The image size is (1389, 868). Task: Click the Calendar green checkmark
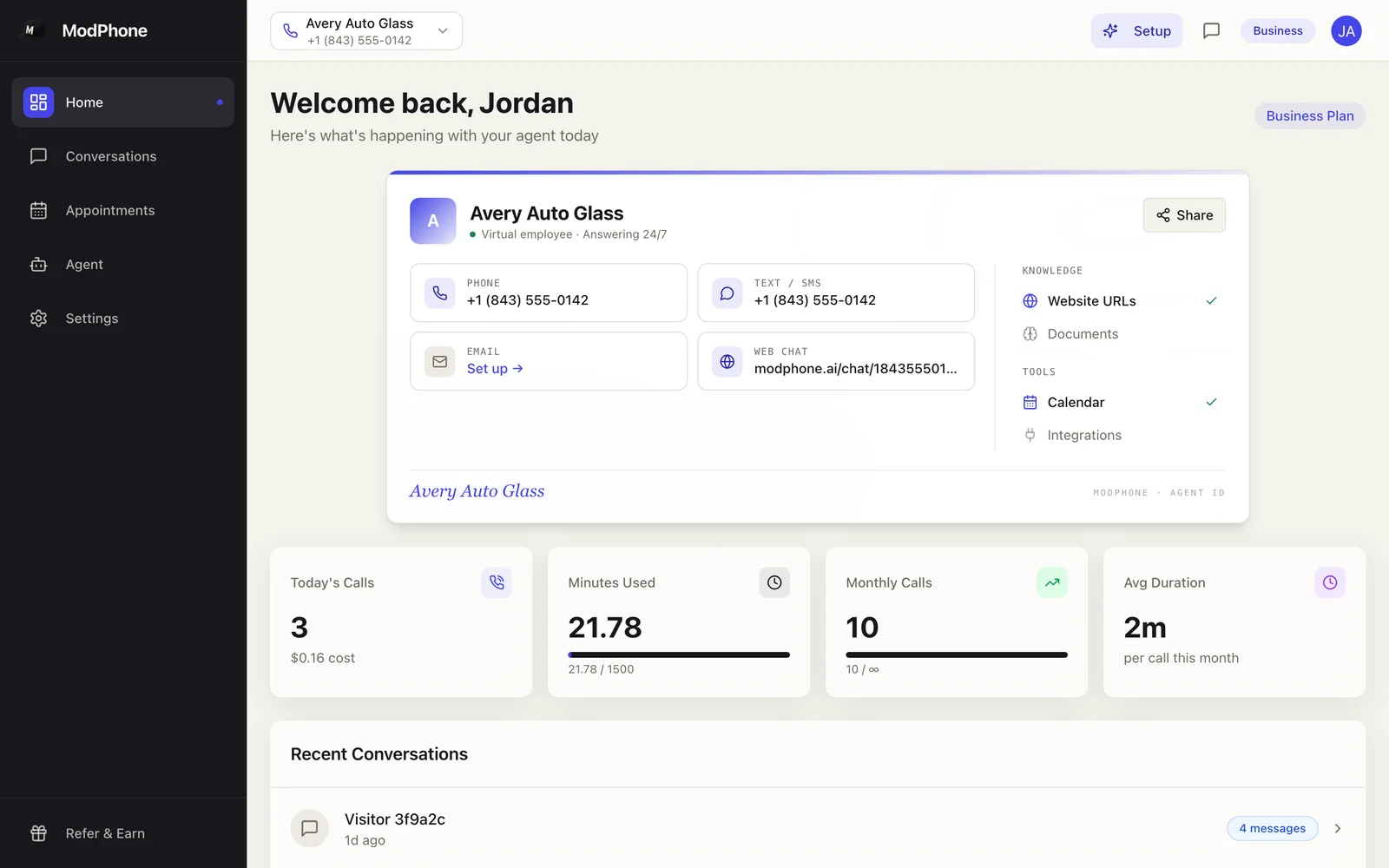coord(1211,403)
